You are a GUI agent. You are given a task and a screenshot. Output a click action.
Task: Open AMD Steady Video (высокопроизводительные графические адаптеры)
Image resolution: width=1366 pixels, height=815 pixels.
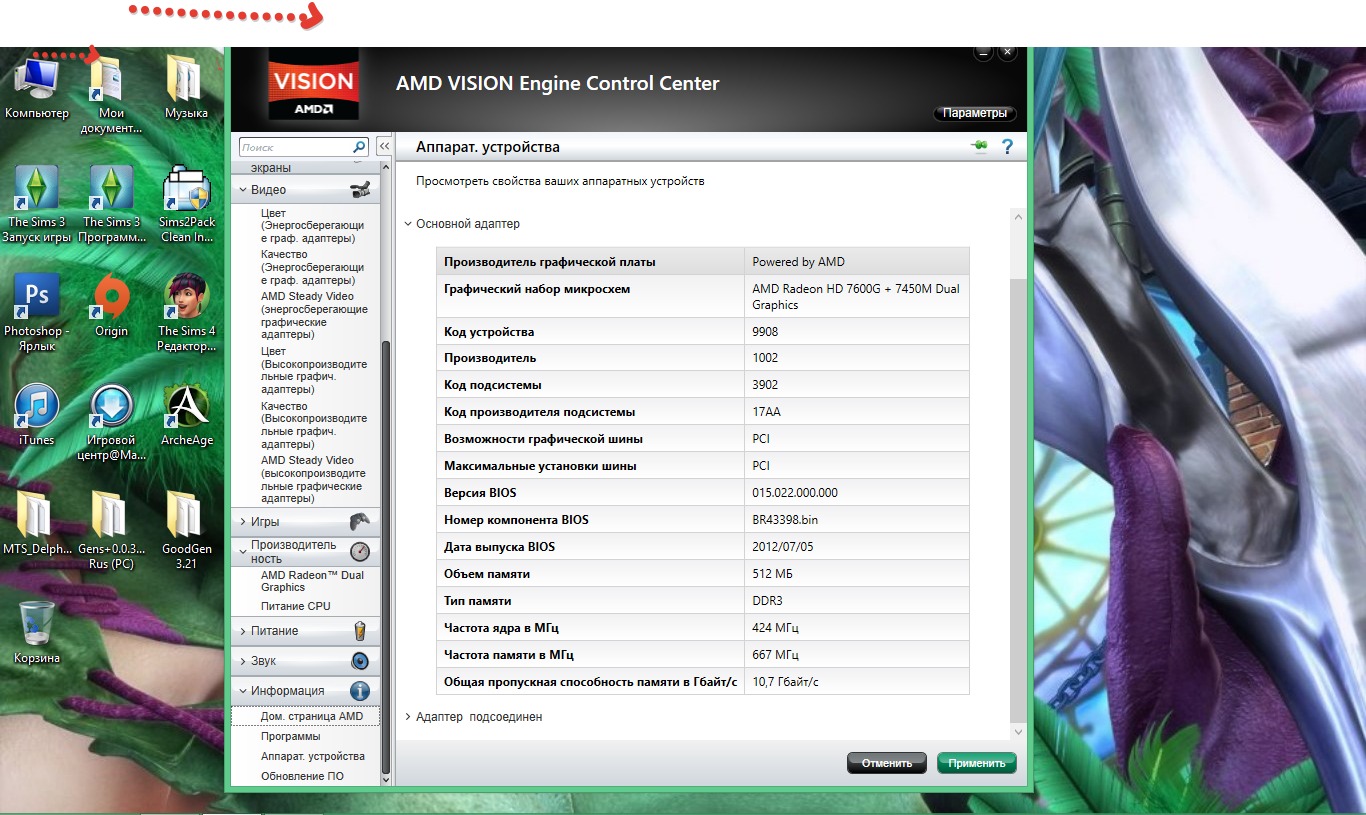click(x=313, y=479)
